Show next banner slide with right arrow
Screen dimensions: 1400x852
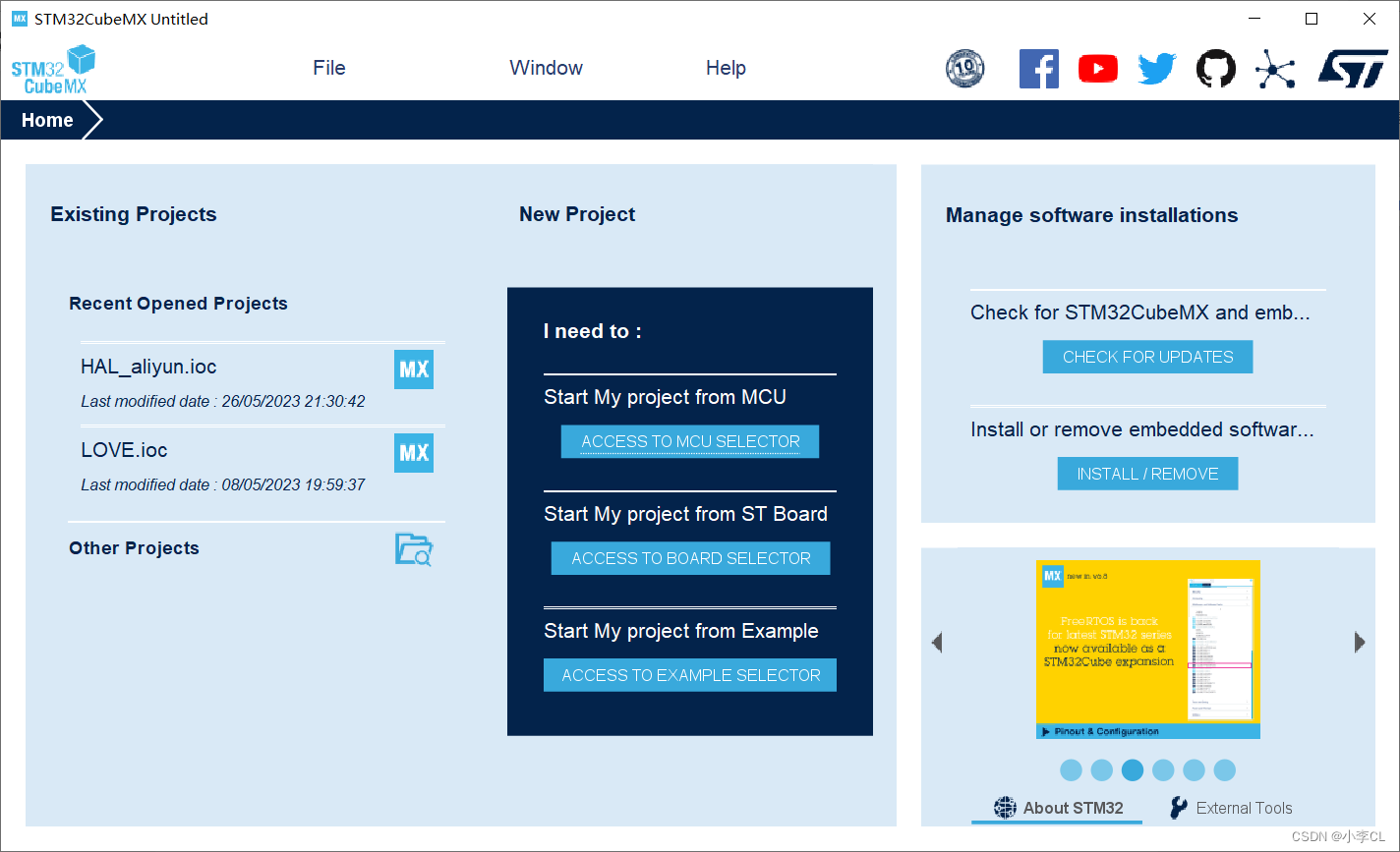click(x=1360, y=643)
